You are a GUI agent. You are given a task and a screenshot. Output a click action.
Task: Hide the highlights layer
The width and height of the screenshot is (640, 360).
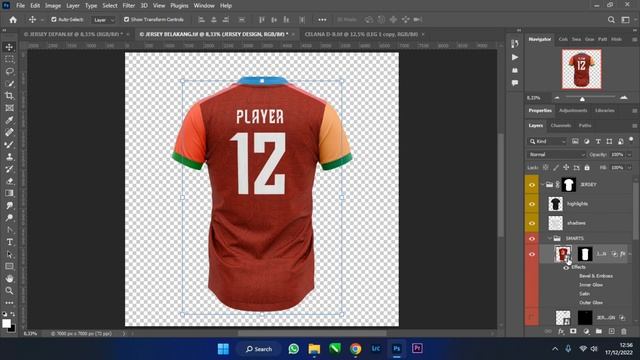[x=532, y=204]
